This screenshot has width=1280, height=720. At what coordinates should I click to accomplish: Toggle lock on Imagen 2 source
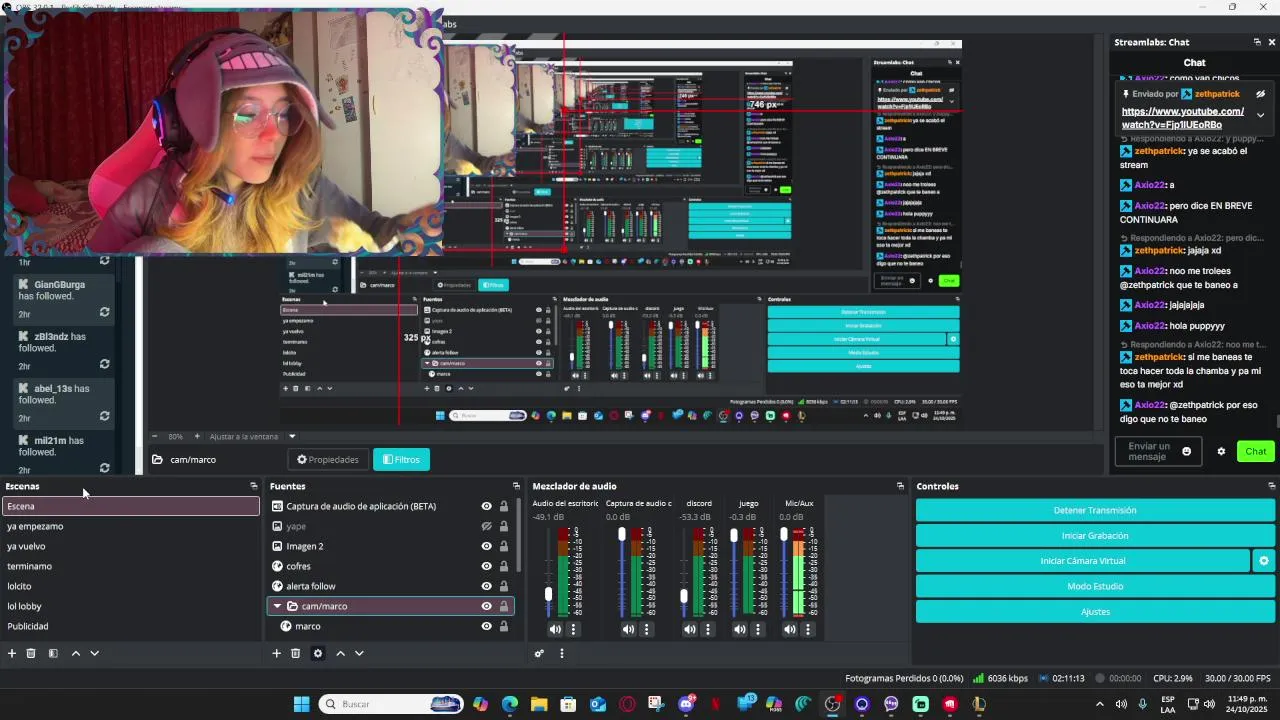click(504, 546)
